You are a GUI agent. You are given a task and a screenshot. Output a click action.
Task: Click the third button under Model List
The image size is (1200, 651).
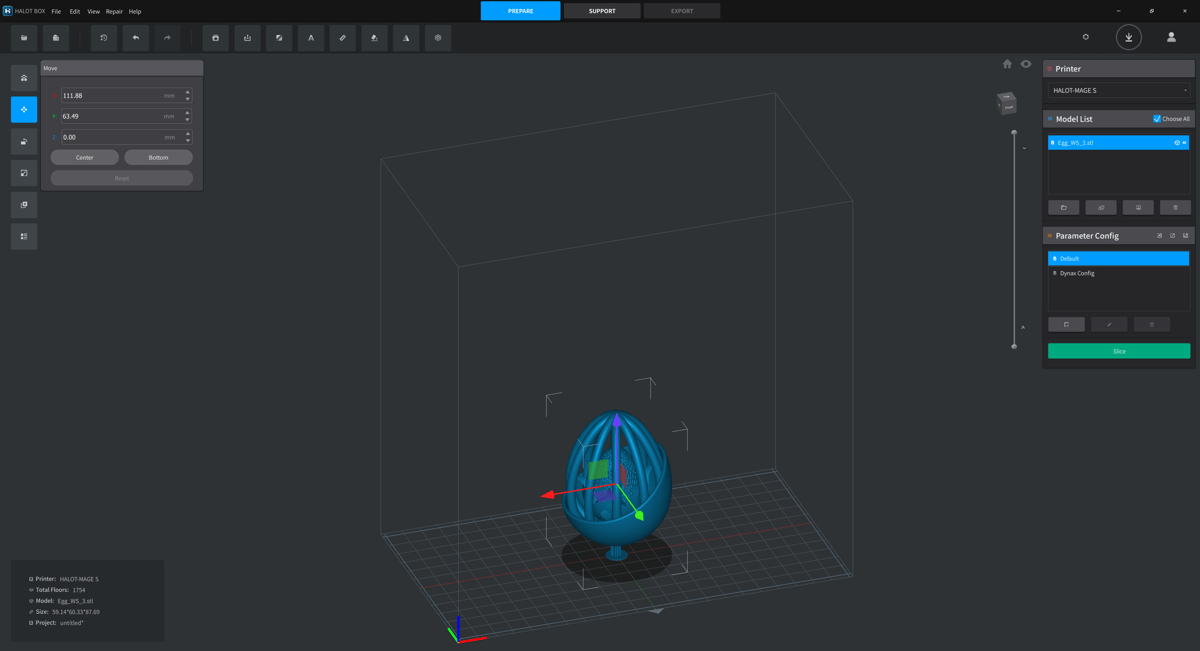coord(1138,207)
